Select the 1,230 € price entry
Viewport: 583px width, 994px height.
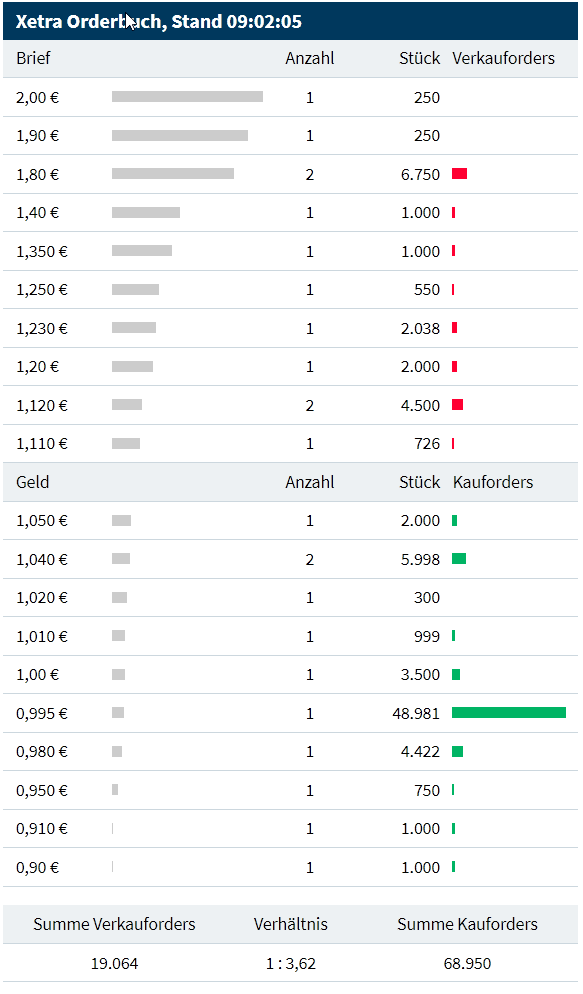click(42, 328)
